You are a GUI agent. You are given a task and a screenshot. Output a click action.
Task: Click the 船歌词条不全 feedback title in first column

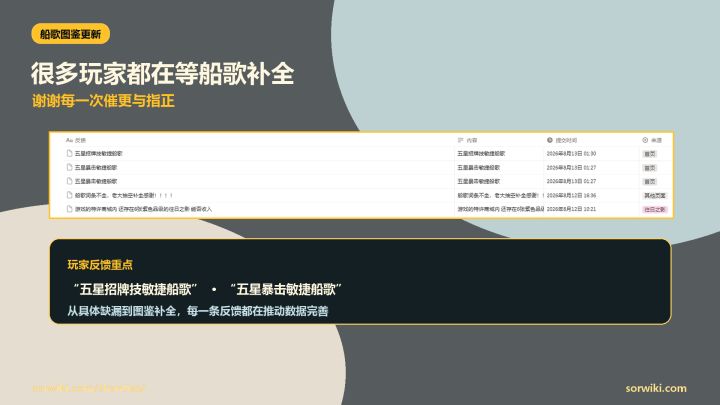124,195
